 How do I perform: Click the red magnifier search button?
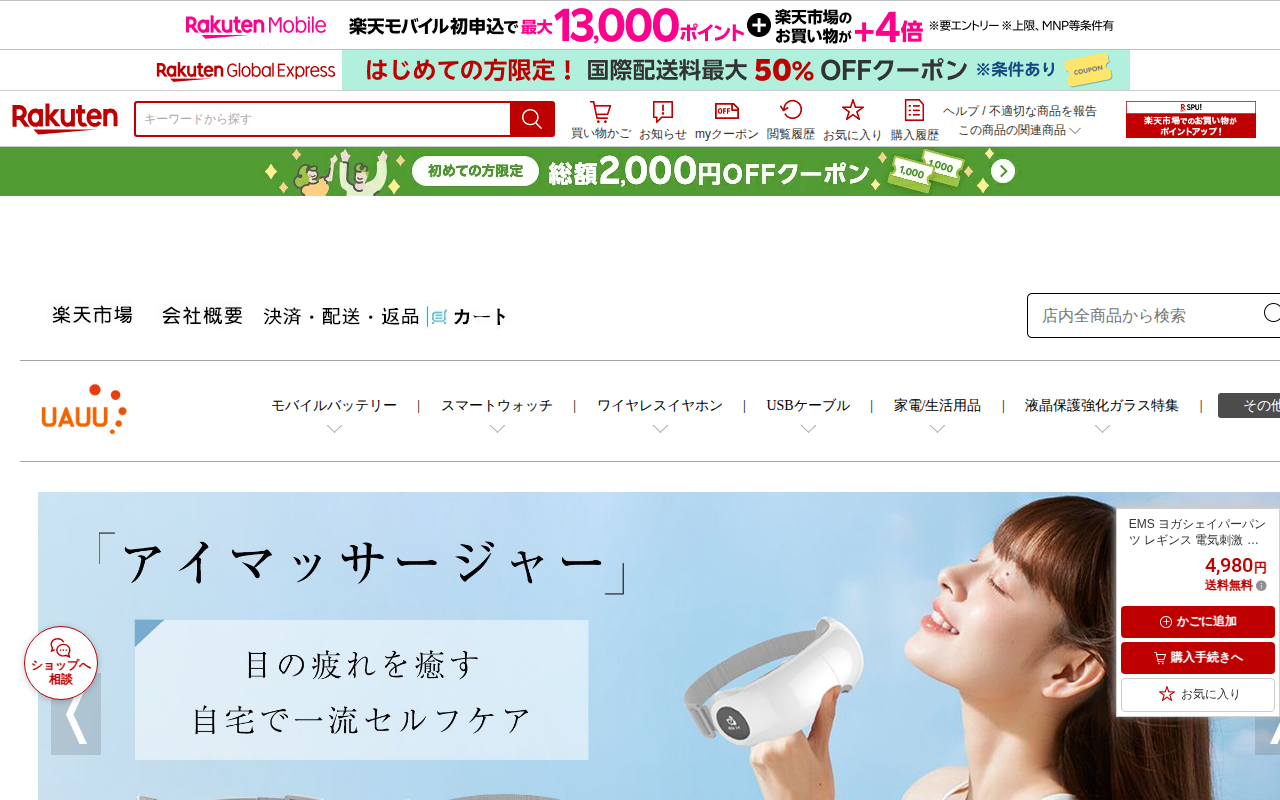tap(532, 119)
